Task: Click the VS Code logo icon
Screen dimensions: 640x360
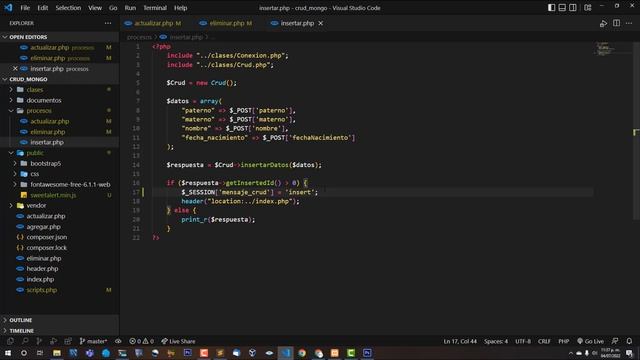Action: (x=8, y=7)
